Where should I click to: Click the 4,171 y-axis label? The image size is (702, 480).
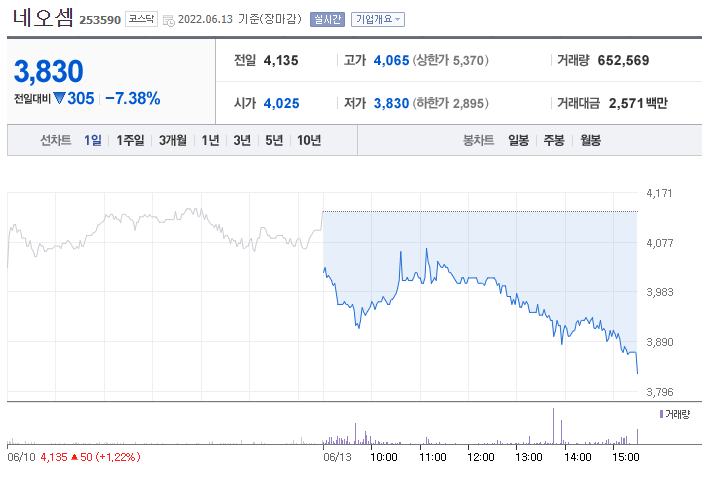pyautogui.click(x=659, y=193)
